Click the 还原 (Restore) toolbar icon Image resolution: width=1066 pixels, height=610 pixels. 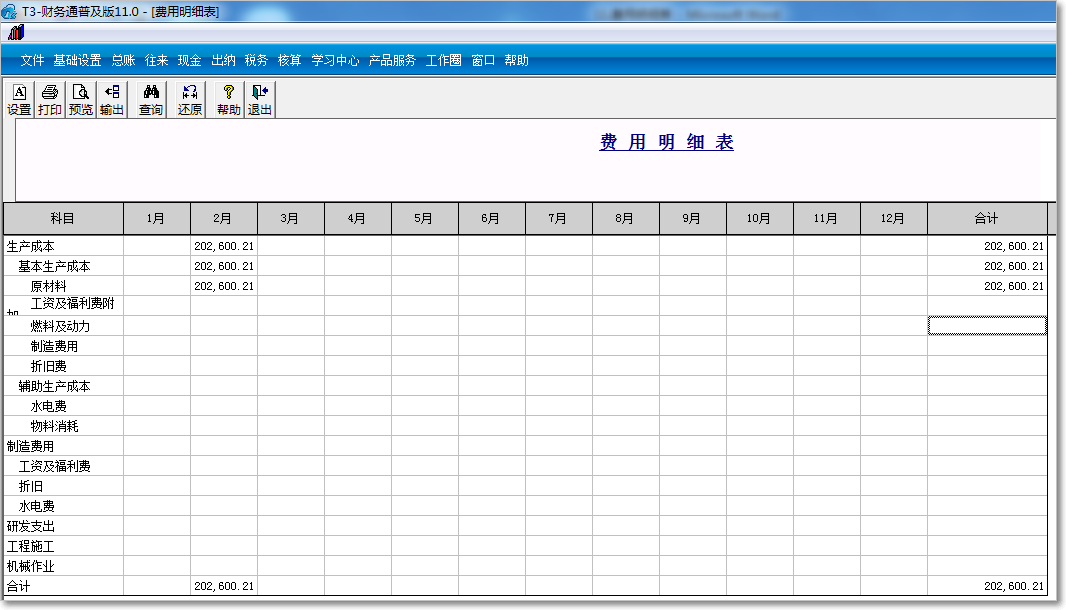(190, 99)
